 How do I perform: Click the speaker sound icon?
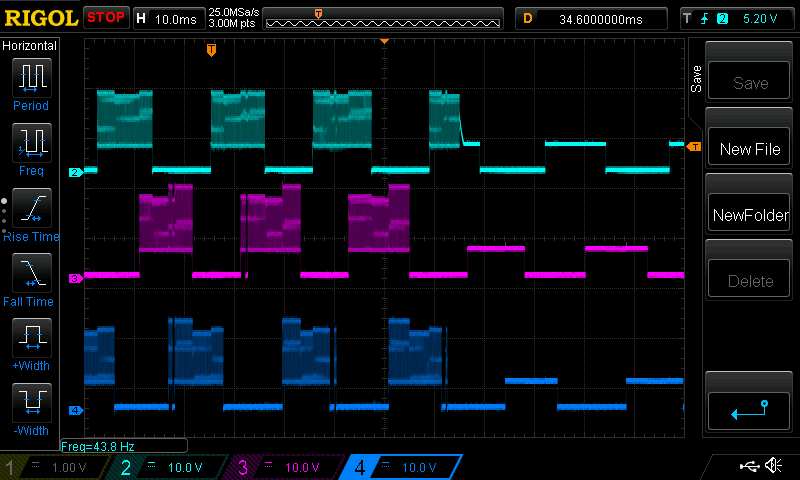[774, 465]
